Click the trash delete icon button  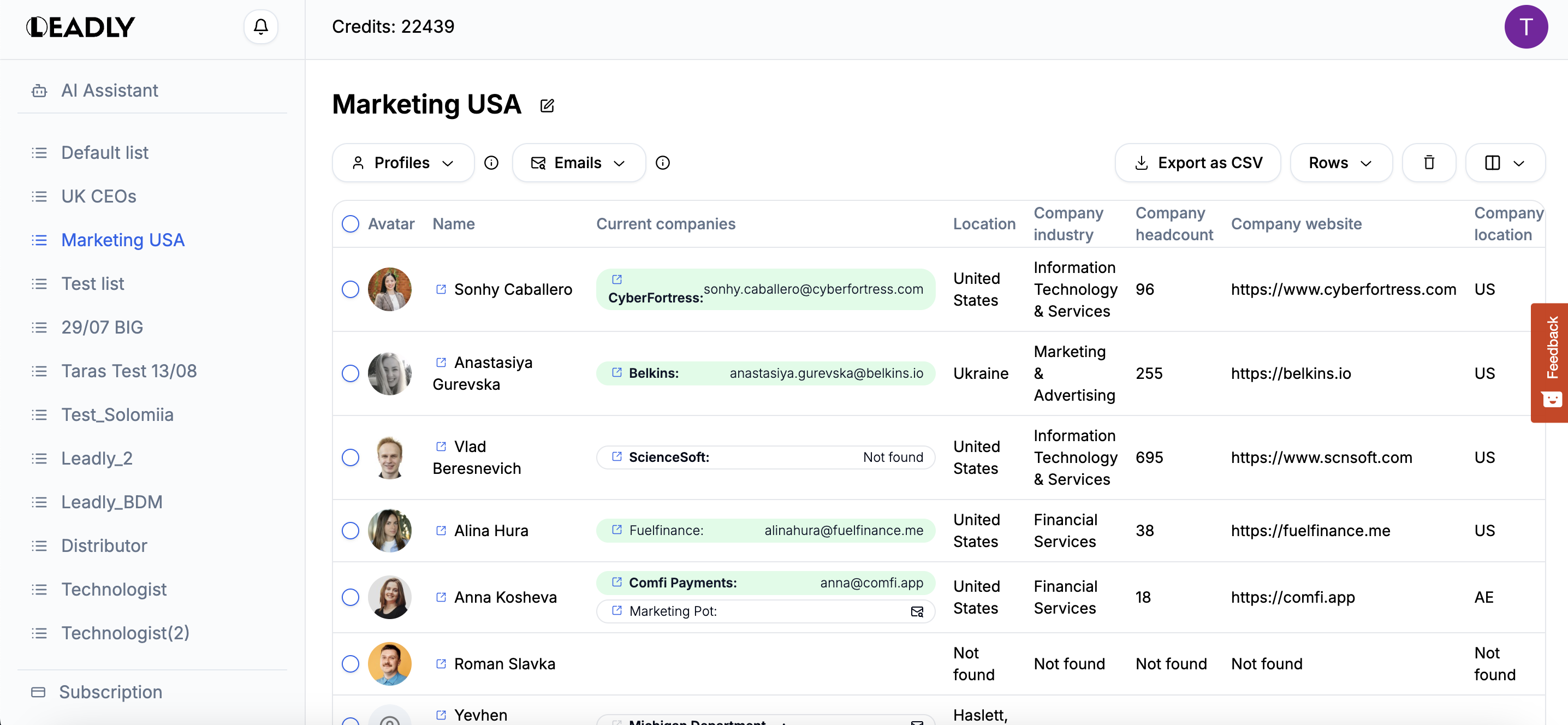click(x=1428, y=163)
